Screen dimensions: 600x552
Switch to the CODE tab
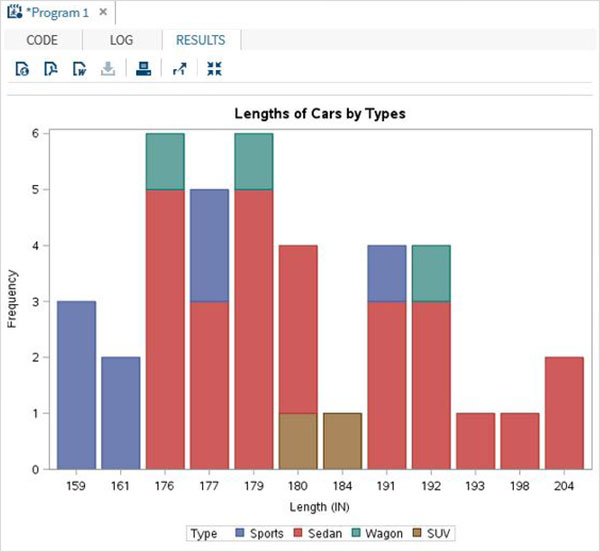tap(41, 40)
